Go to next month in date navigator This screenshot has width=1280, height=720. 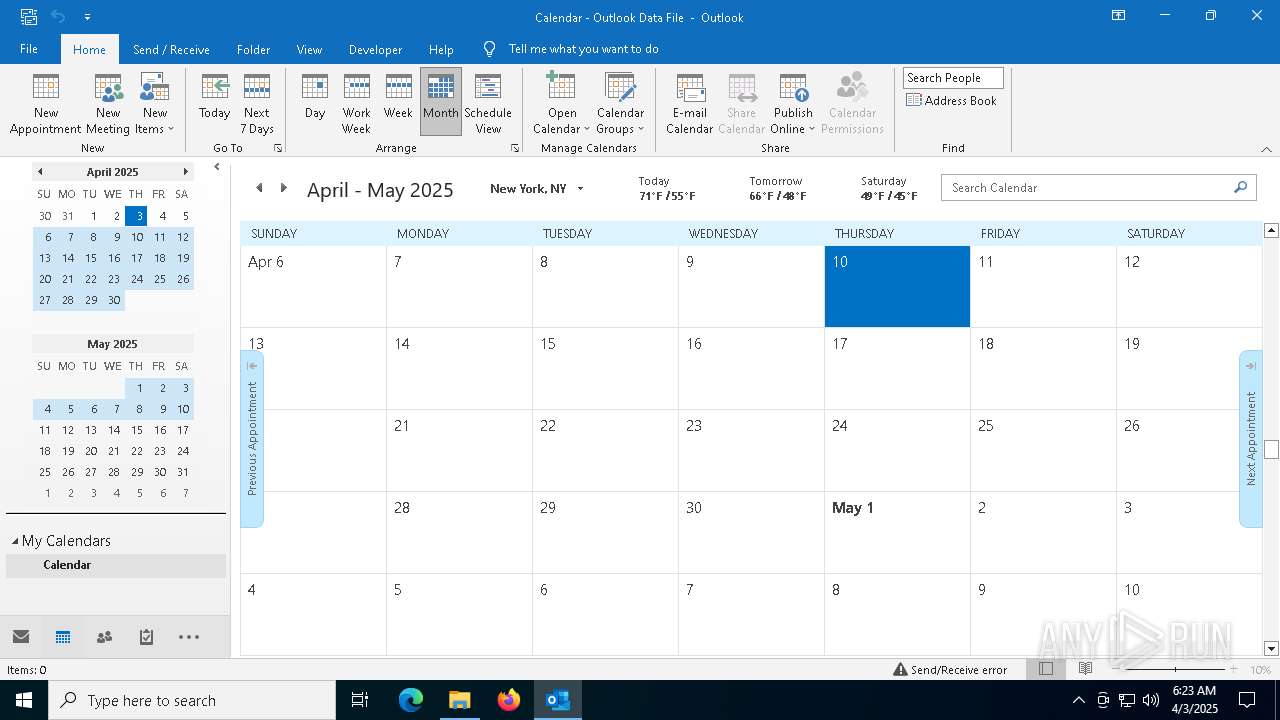tap(185, 172)
